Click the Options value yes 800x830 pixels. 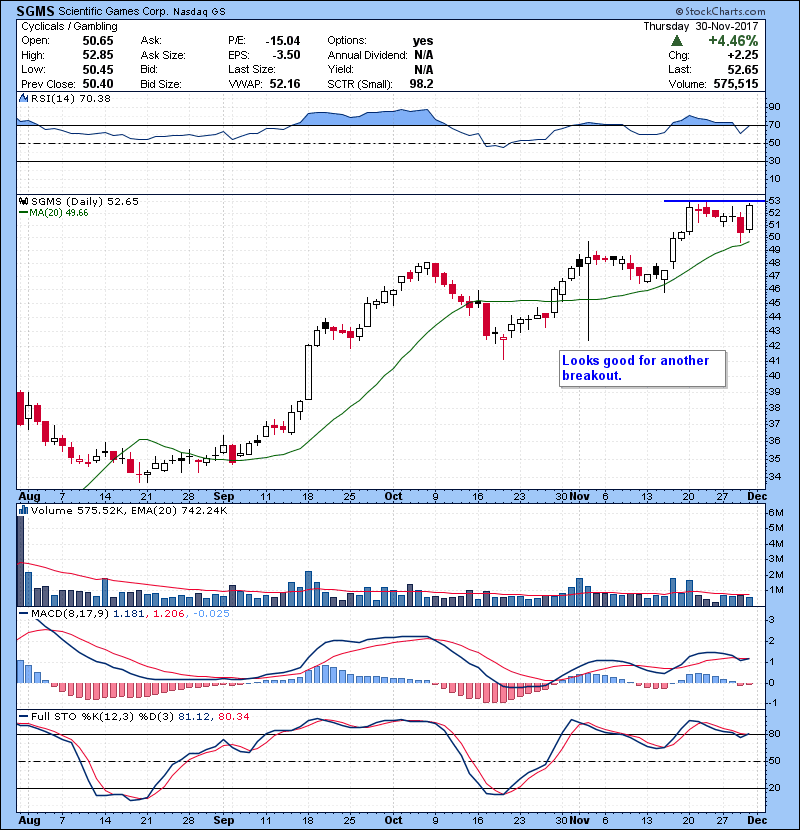point(423,41)
